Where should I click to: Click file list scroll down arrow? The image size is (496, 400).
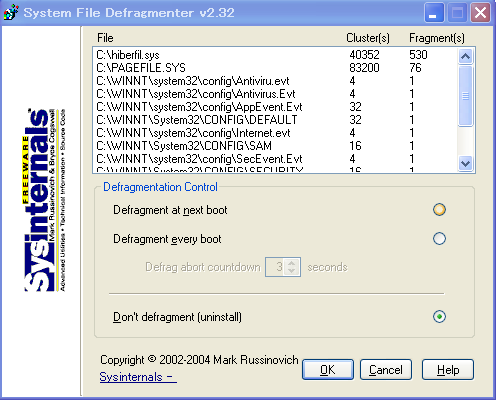[x=465, y=163]
